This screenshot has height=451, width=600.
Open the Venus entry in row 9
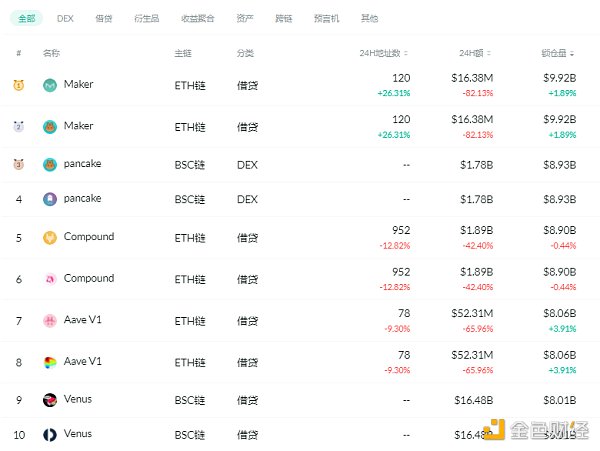78,399
